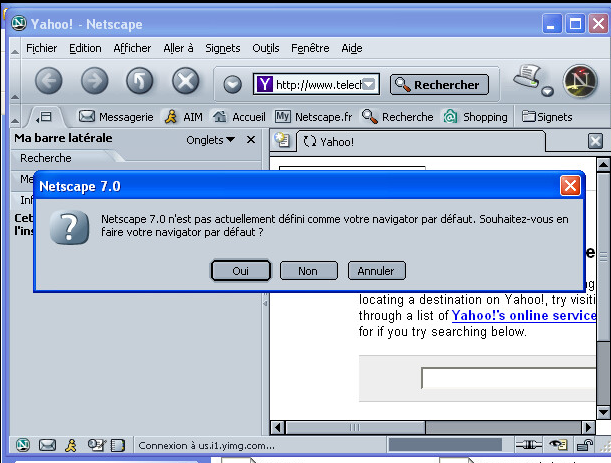Image resolution: width=611 pixels, height=463 pixels.
Task: Open the Fichier menu
Action: [41, 48]
